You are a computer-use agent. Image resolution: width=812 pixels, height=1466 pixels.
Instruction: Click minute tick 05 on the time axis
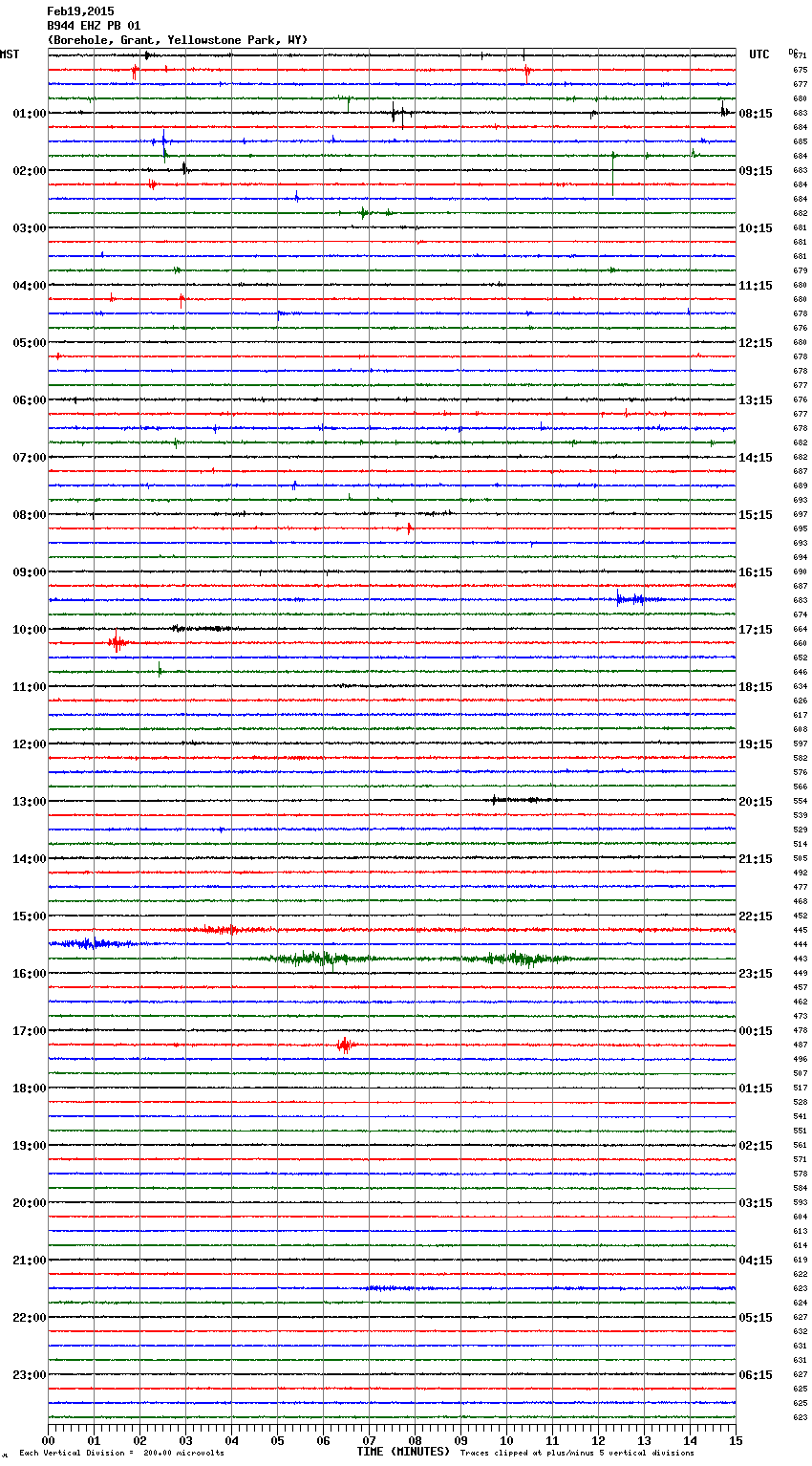click(x=277, y=1440)
